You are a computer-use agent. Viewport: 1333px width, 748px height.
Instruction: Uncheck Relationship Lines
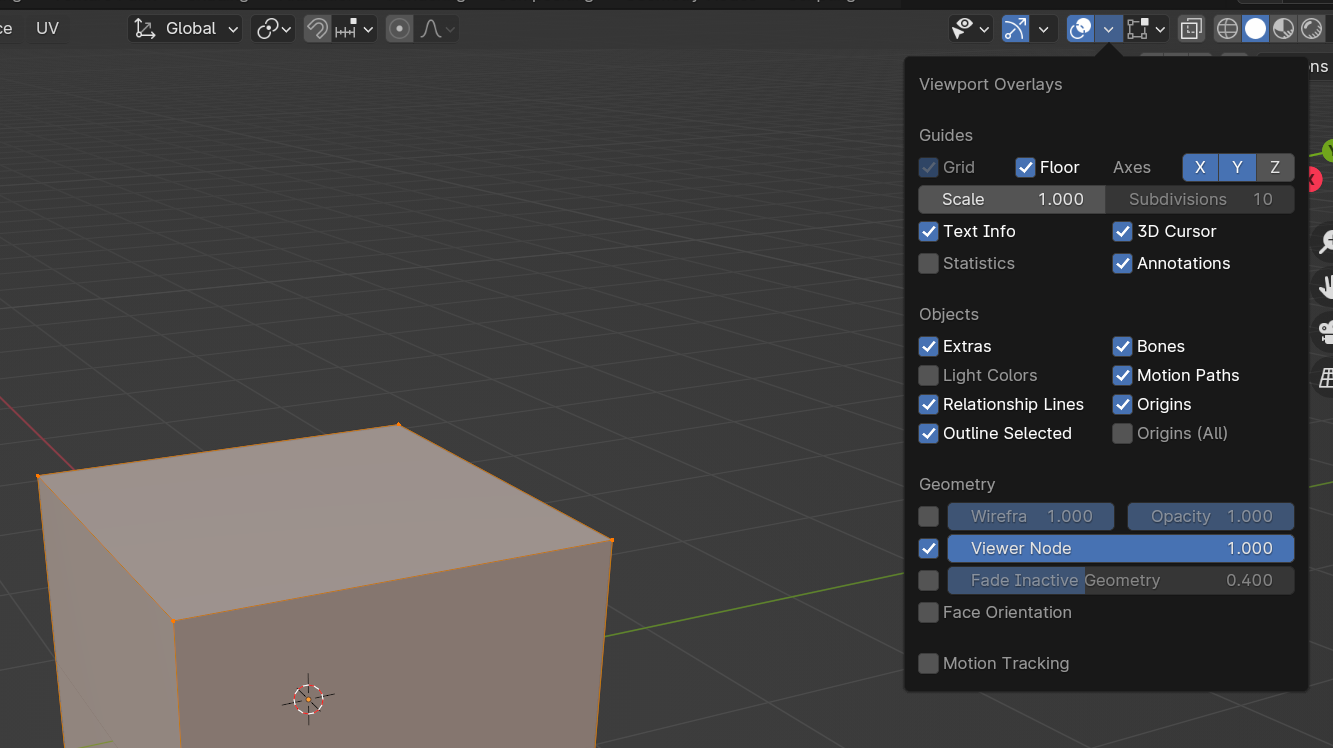[x=928, y=404]
